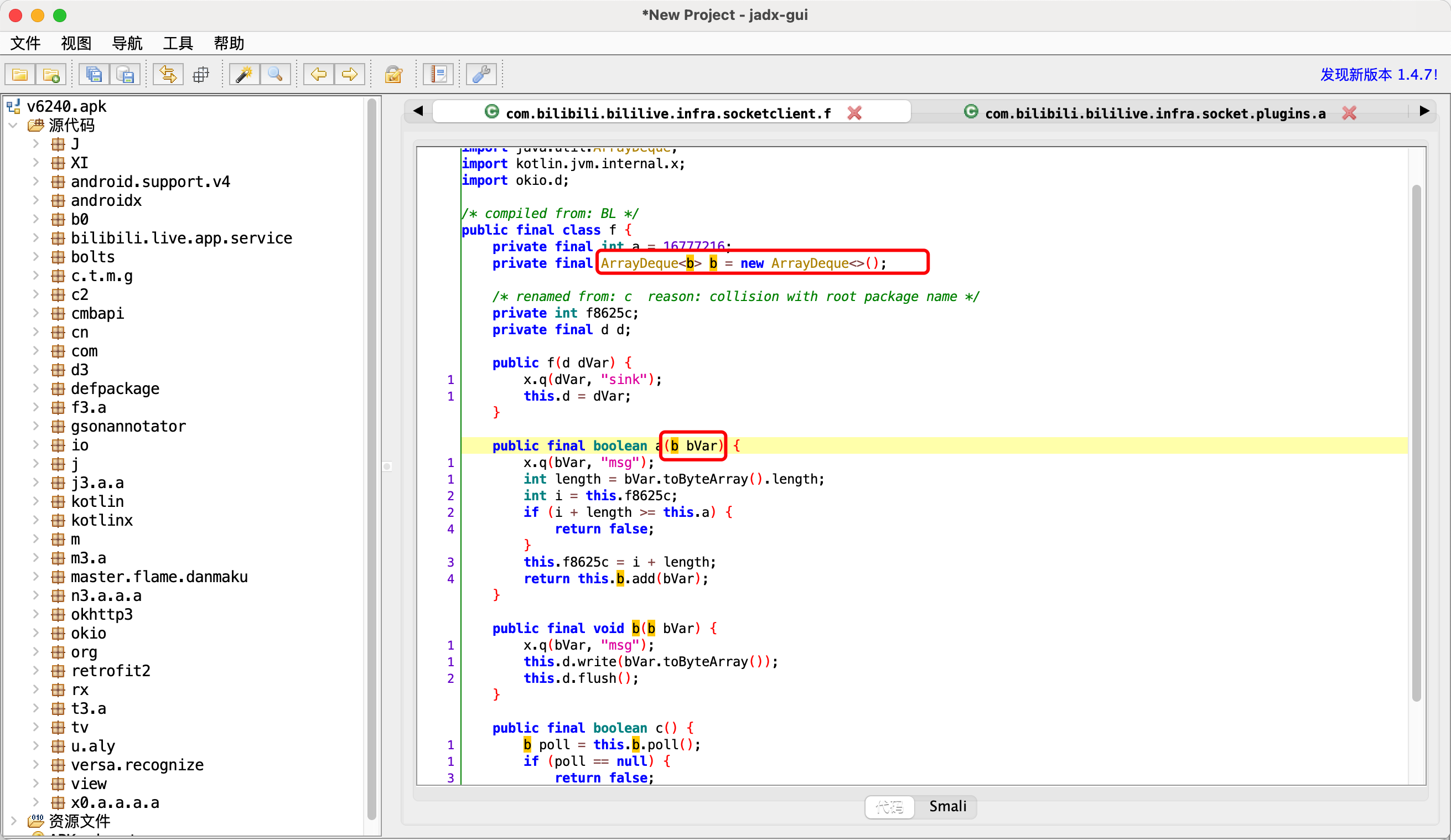
Task: Click ArrayDeque in the field declaration
Action: [639, 263]
